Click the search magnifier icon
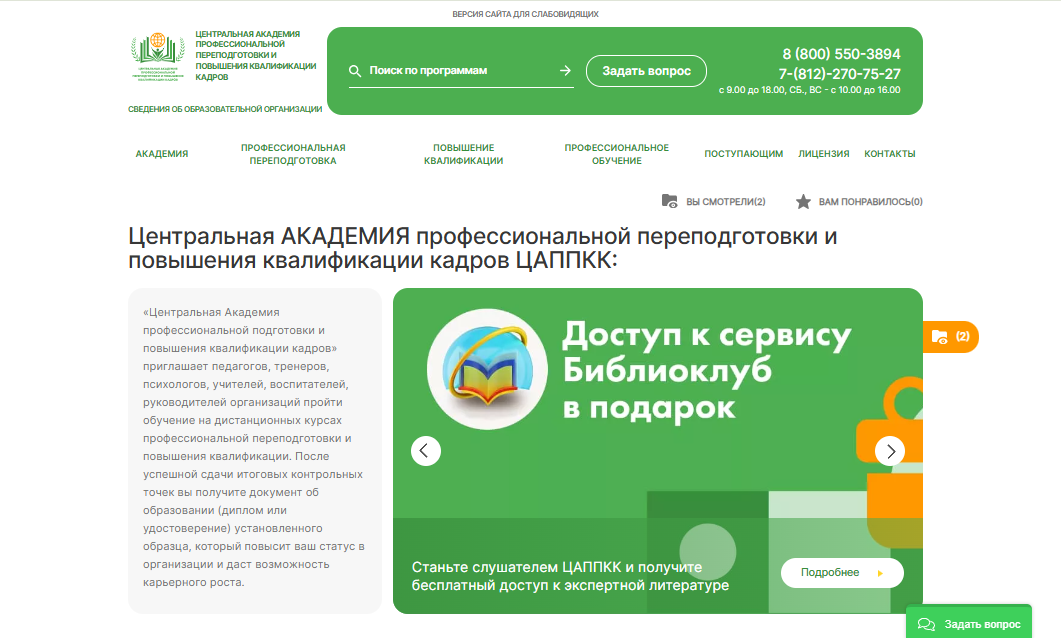Image resolution: width=1061 pixels, height=638 pixels. (x=355, y=71)
